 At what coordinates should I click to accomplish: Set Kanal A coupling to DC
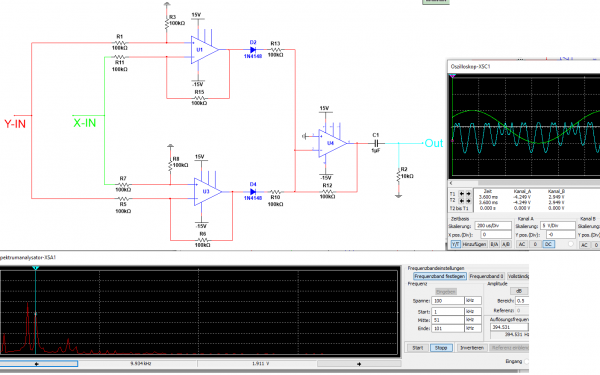click(548, 244)
